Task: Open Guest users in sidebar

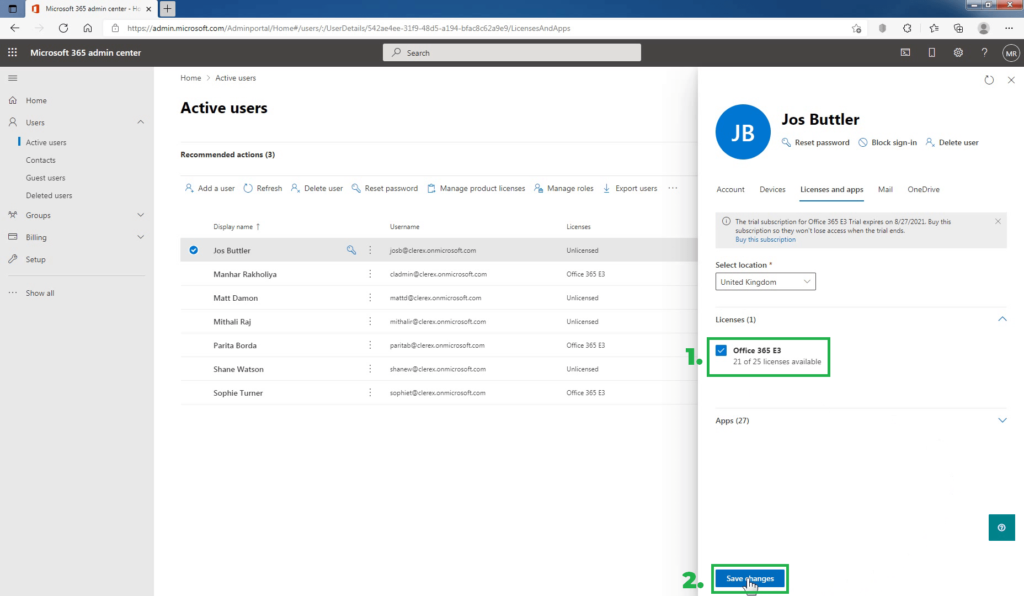Action: pos(45,178)
